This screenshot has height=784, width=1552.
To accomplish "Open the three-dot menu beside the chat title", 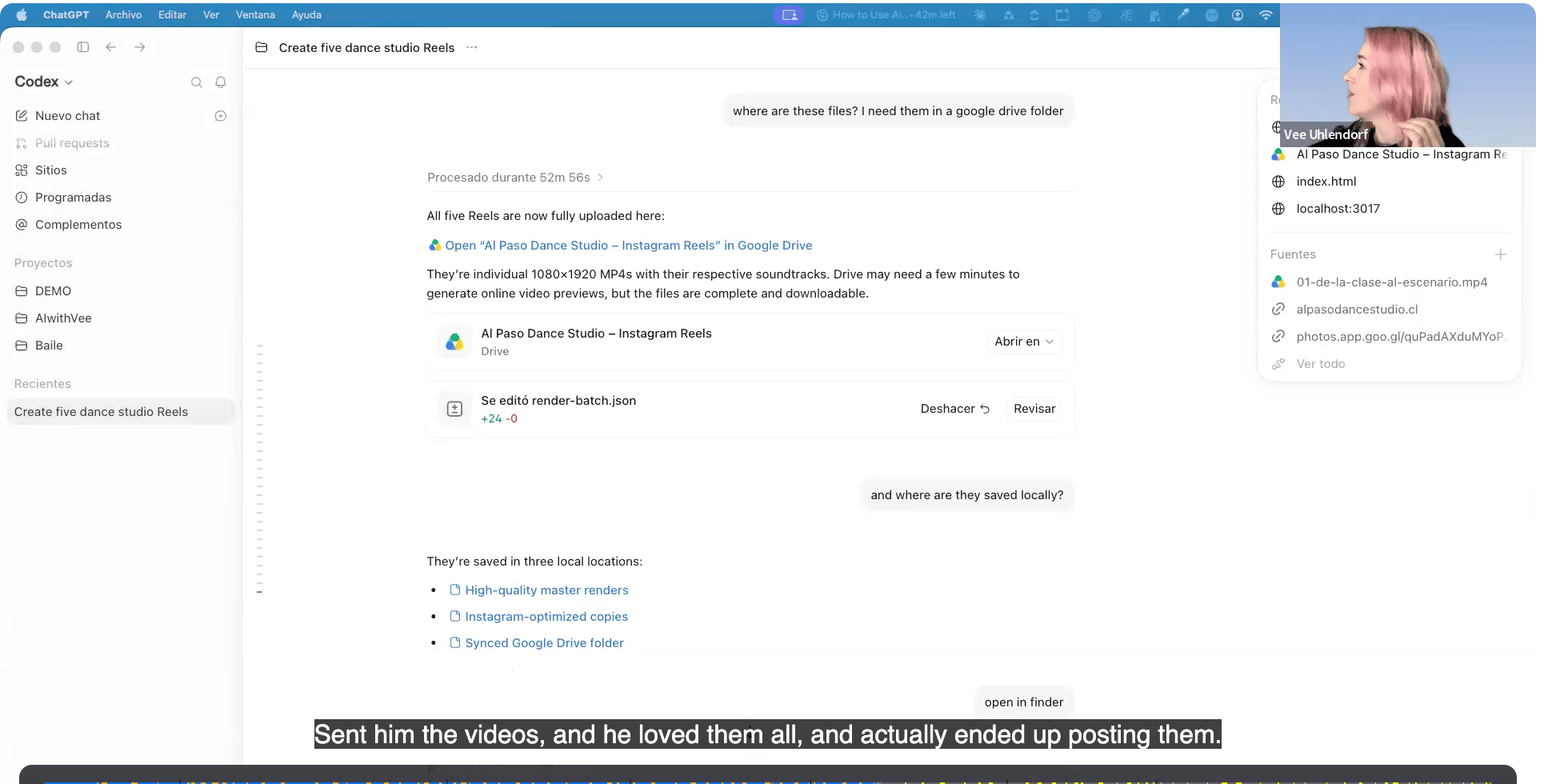I will click(472, 47).
